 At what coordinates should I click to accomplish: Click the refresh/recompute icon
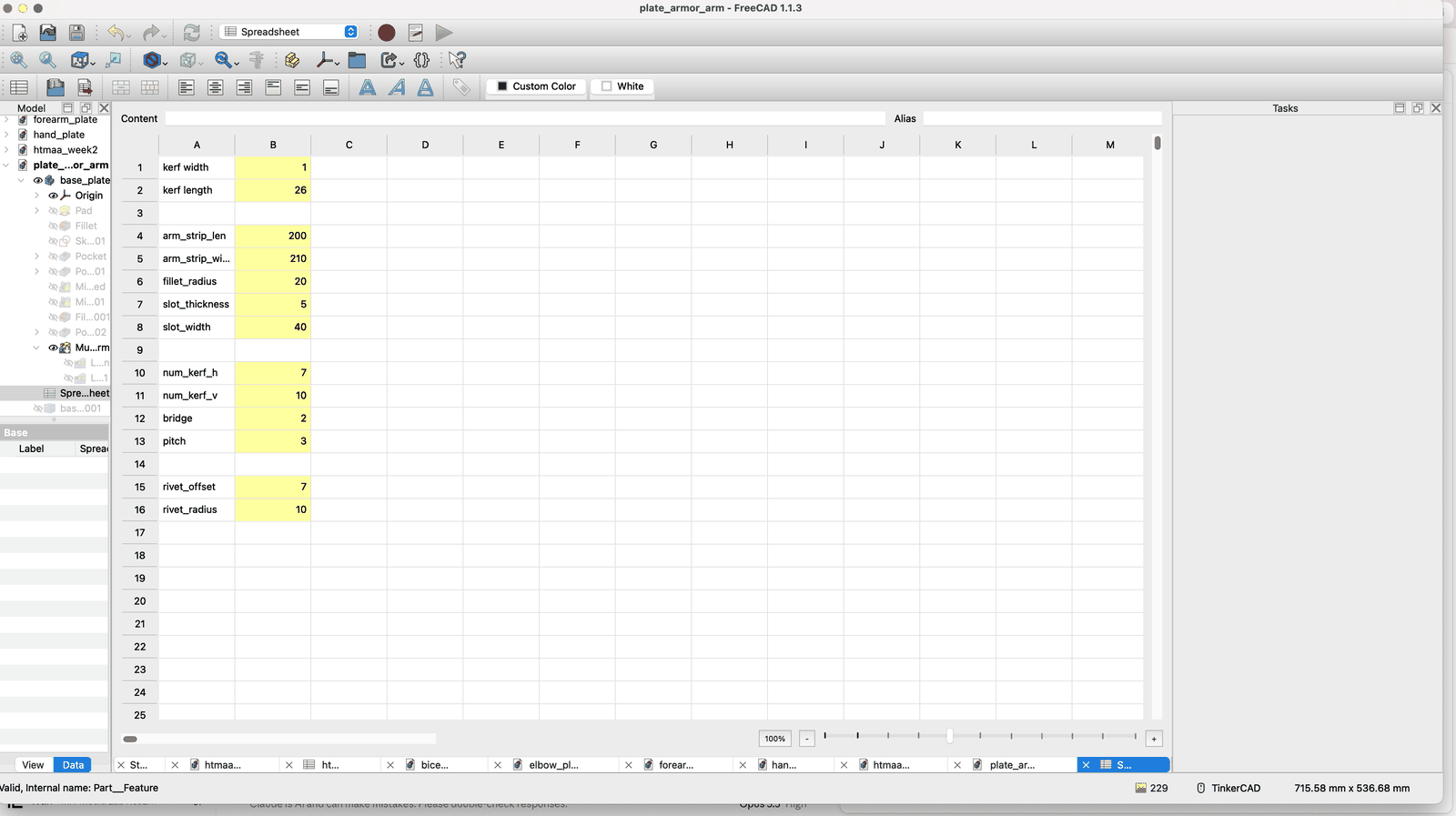click(191, 33)
